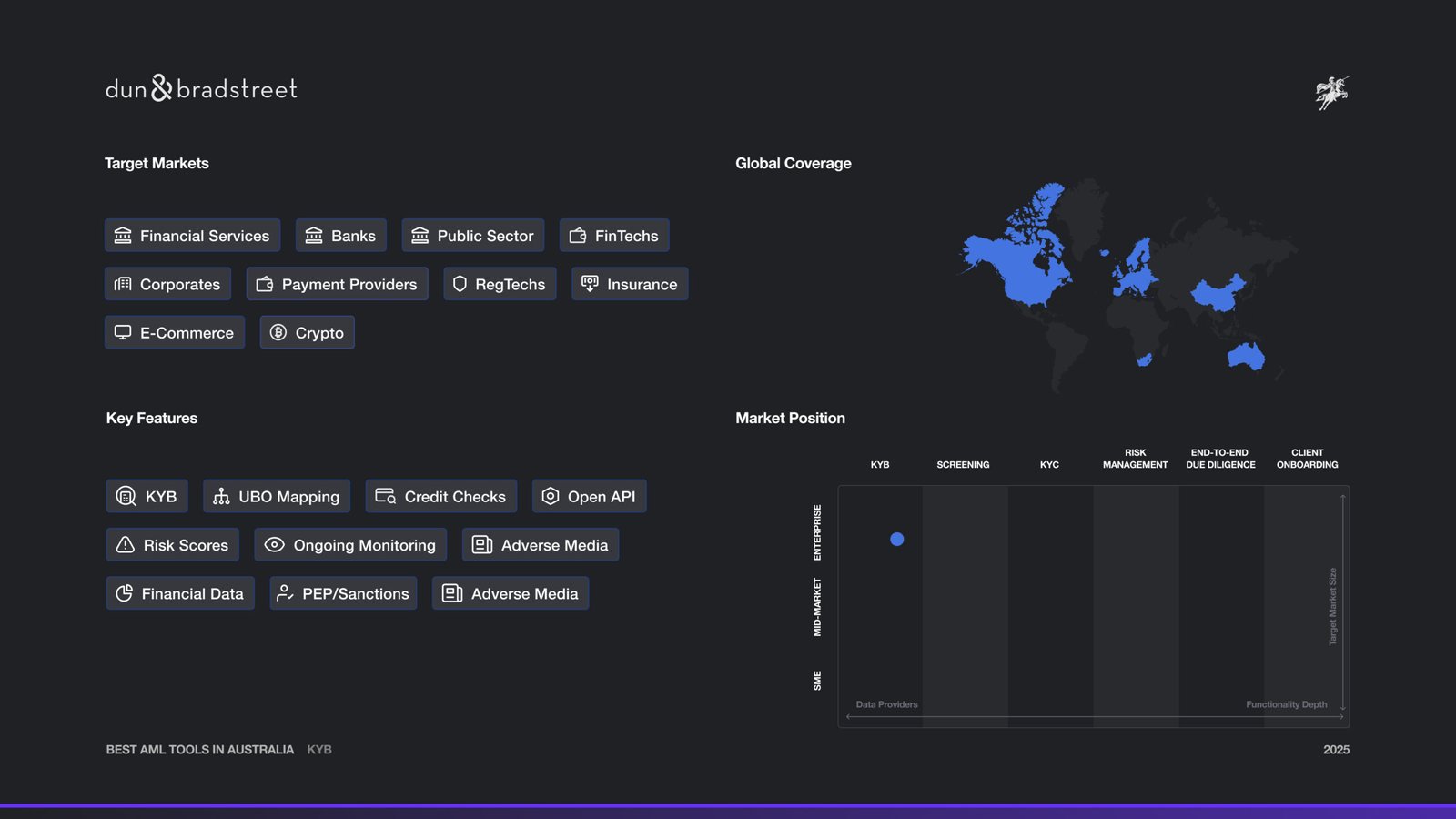Click the RISK MANAGEMENT column header
Image resolution: width=1456 pixels, height=819 pixels.
pos(1135,459)
